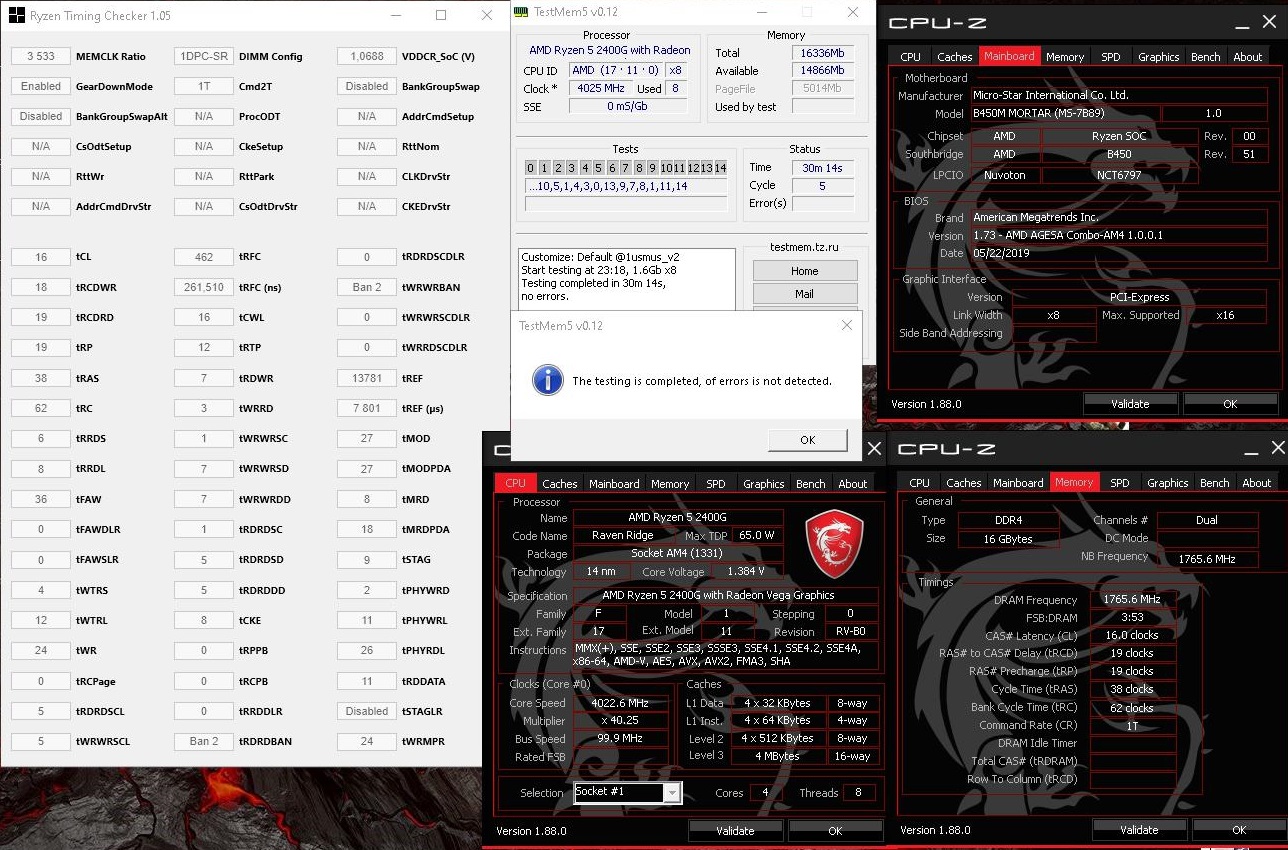
Task: Close the CPU-Z Memory window
Action: click(1277, 448)
